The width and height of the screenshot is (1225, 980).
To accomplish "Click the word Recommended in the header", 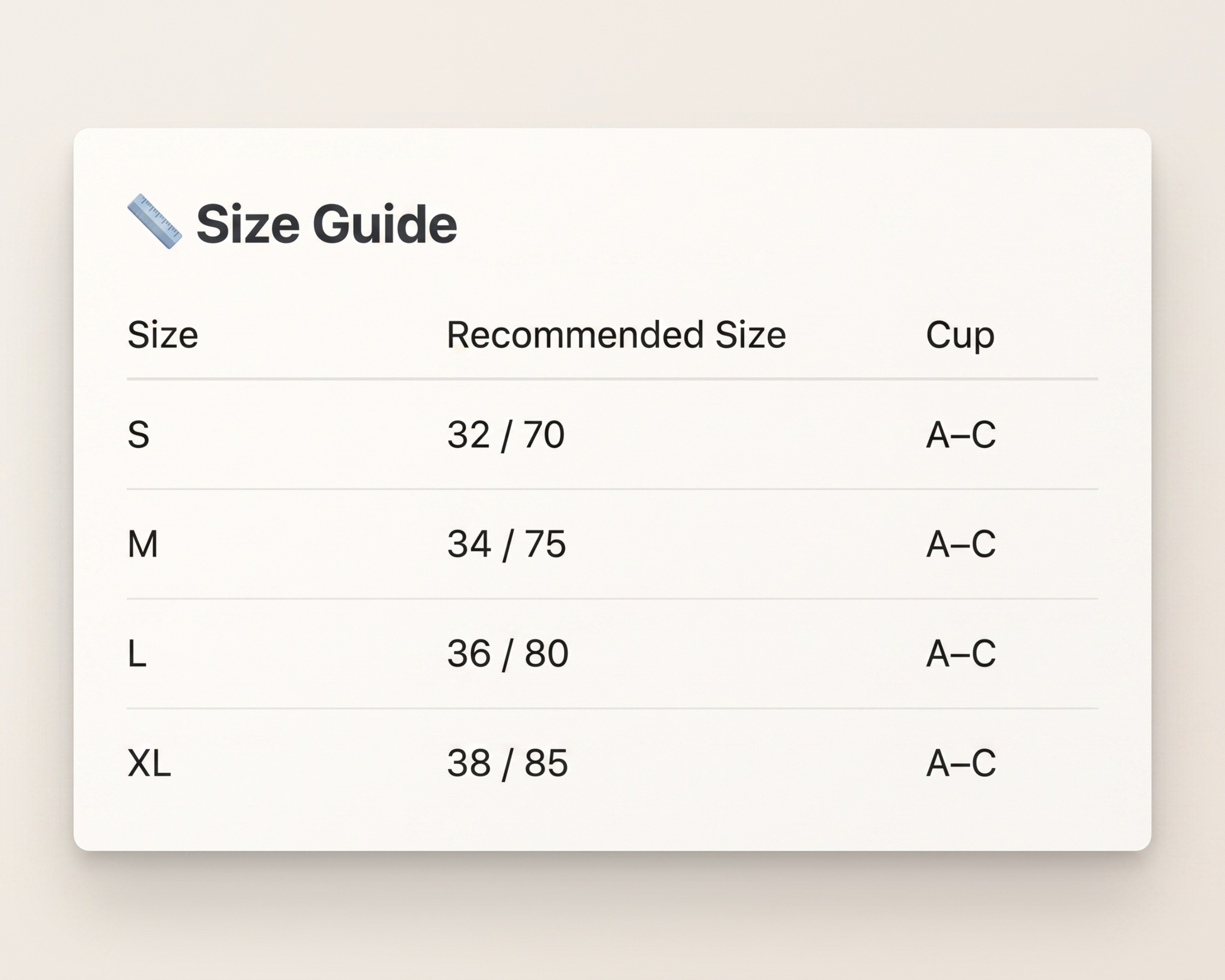I will [575, 334].
